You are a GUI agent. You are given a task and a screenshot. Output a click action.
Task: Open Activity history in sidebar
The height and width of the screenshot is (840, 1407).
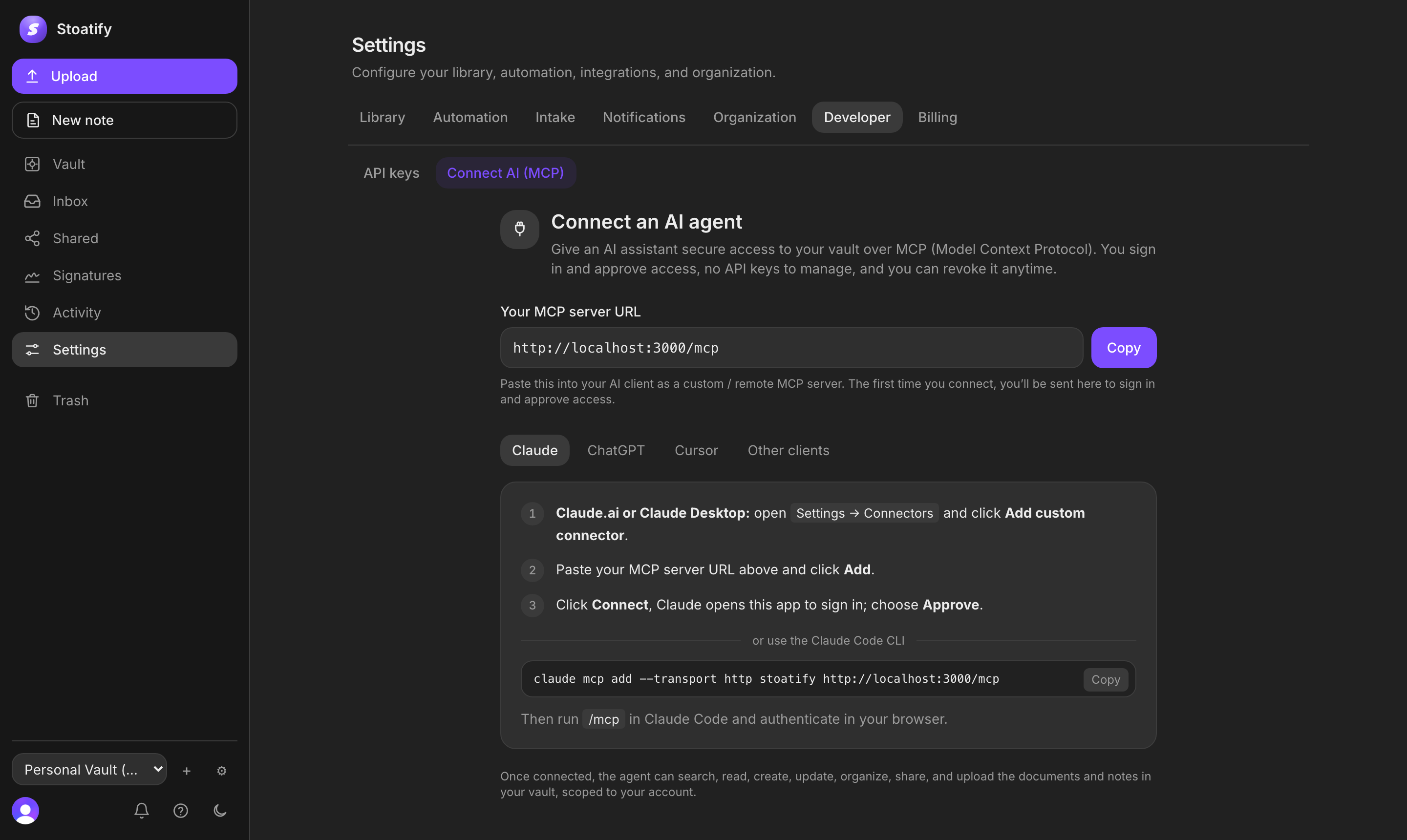coord(124,313)
